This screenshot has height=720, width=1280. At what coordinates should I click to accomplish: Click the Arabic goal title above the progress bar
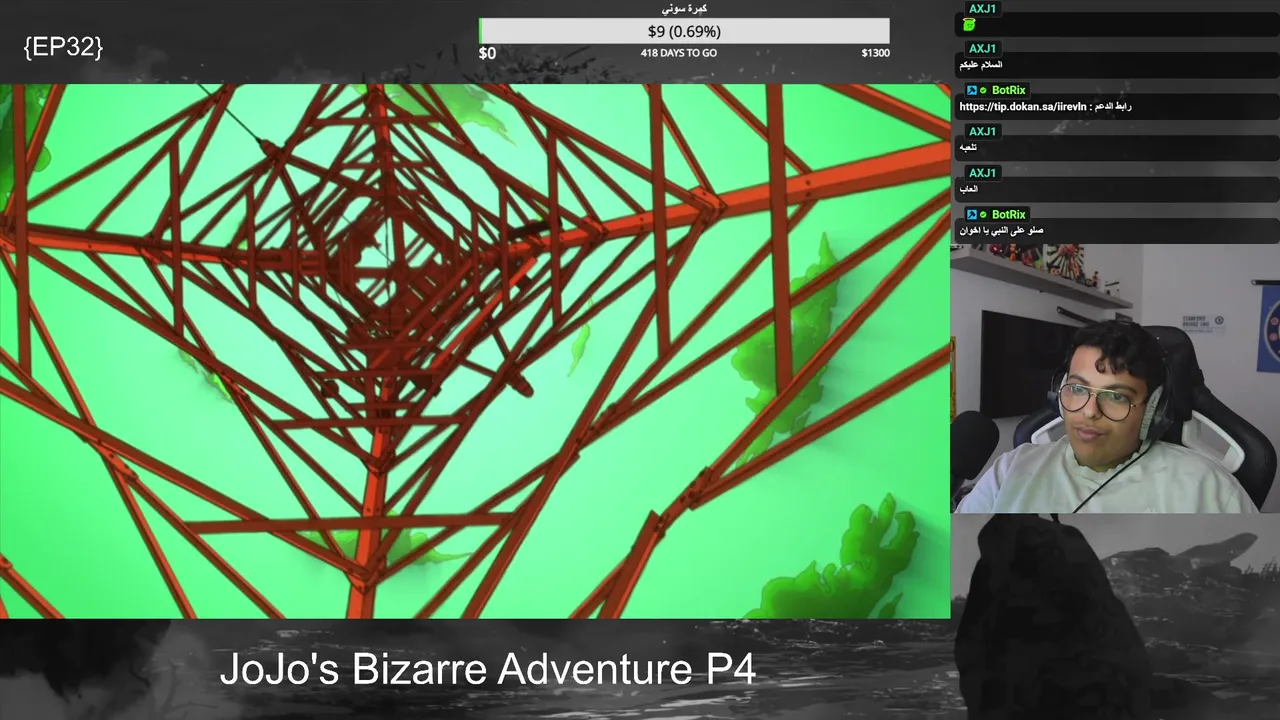[x=685, y=8]
